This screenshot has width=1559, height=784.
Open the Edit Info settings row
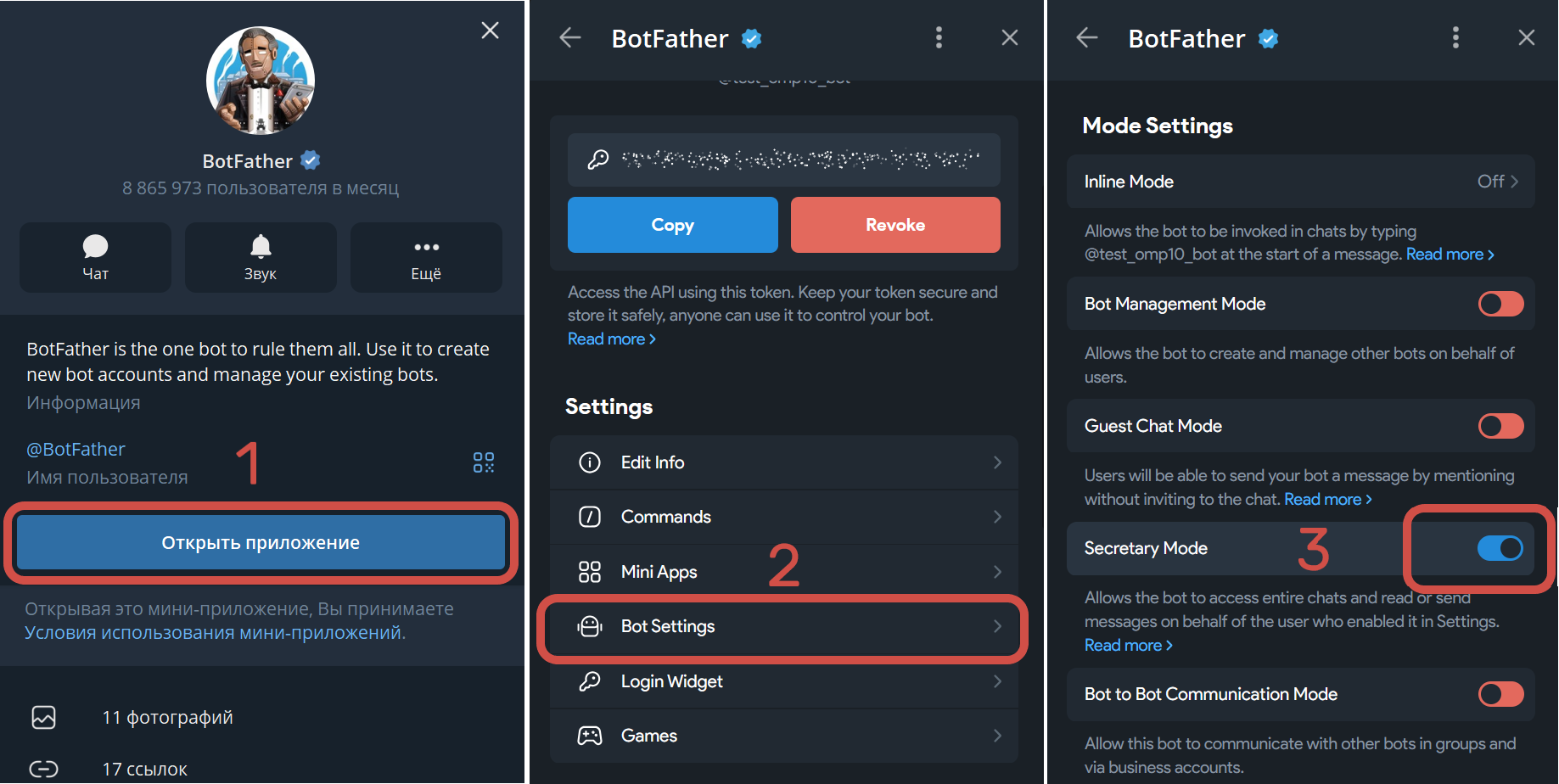click(x=784, y=462)
